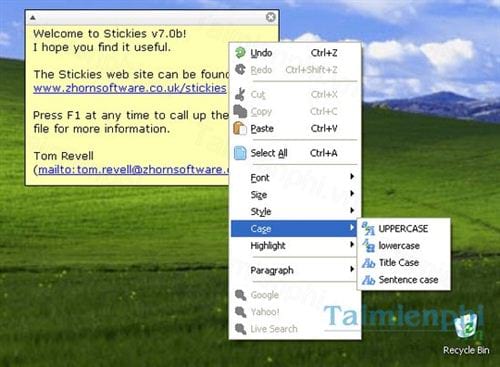The height and width of the screenshot is (367, 500).
Task: Click the Ctrl+C shortcut text
Action: (324, 112)
